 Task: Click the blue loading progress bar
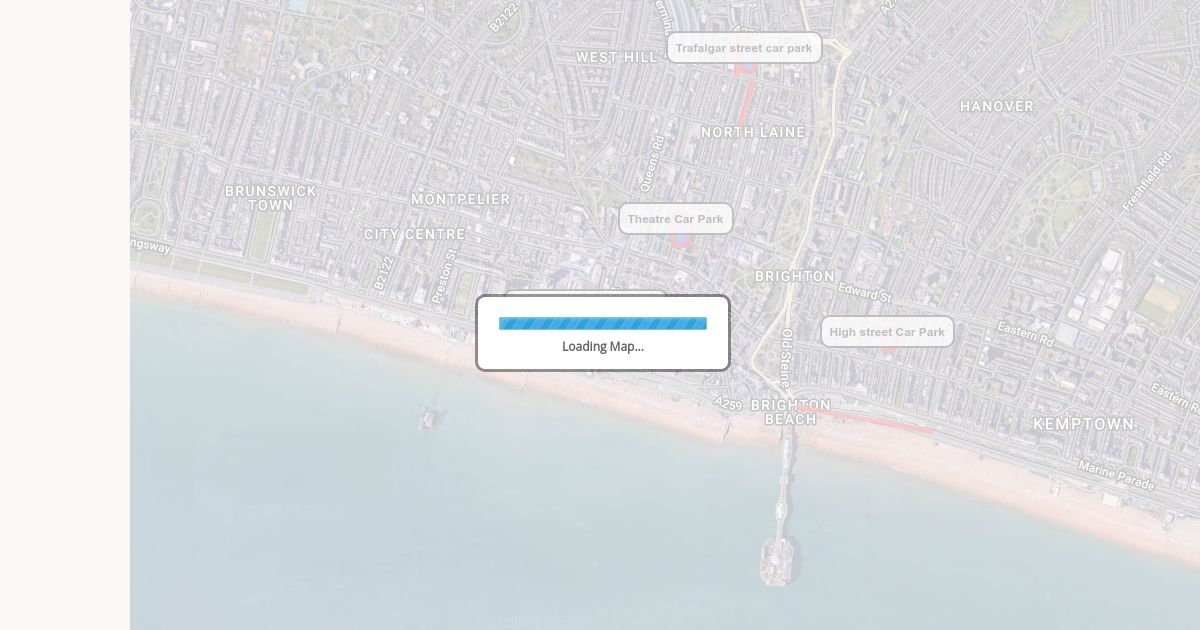(602, 323)
